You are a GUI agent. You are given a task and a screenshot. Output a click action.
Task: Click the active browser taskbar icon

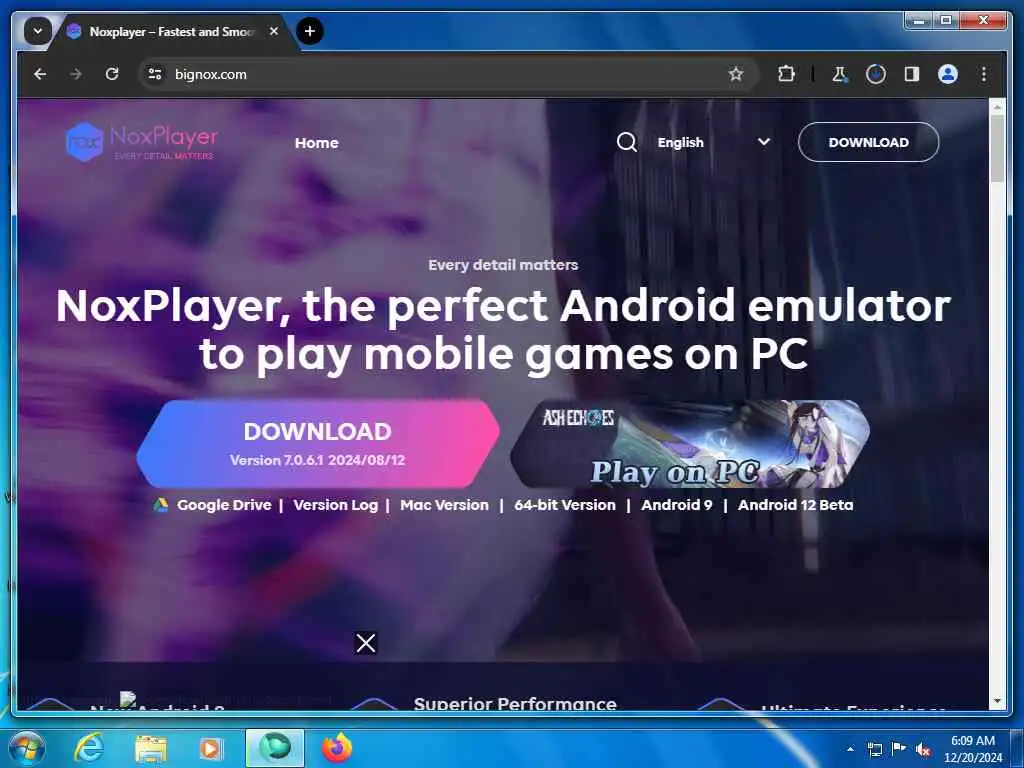[x=275, y=748]
